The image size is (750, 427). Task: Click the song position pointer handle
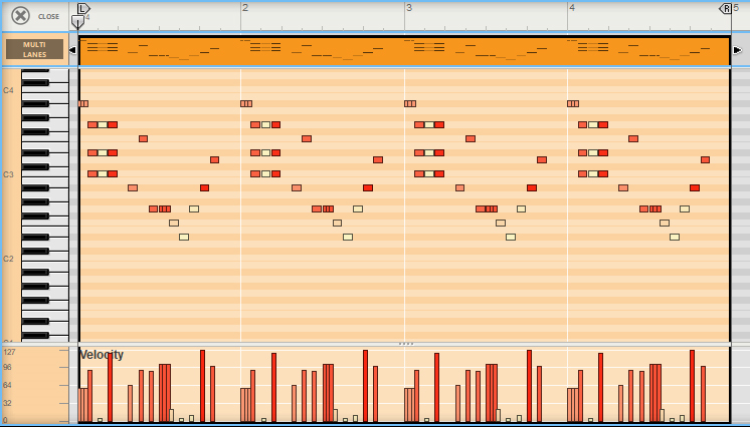pos(78,22)
